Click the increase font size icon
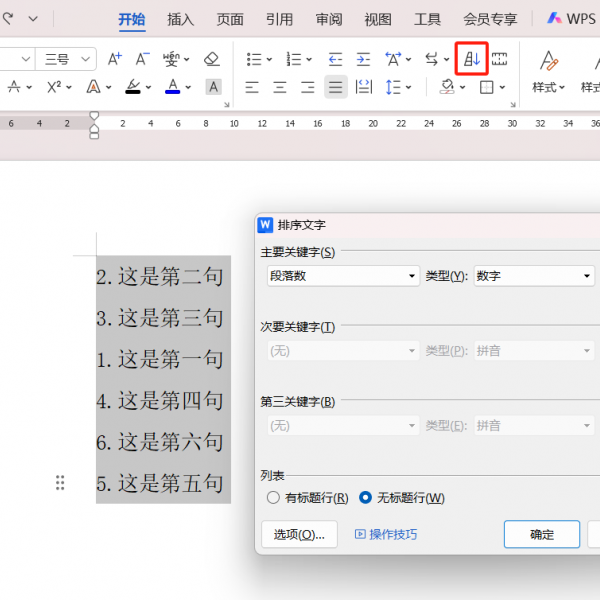 point(115,59)
